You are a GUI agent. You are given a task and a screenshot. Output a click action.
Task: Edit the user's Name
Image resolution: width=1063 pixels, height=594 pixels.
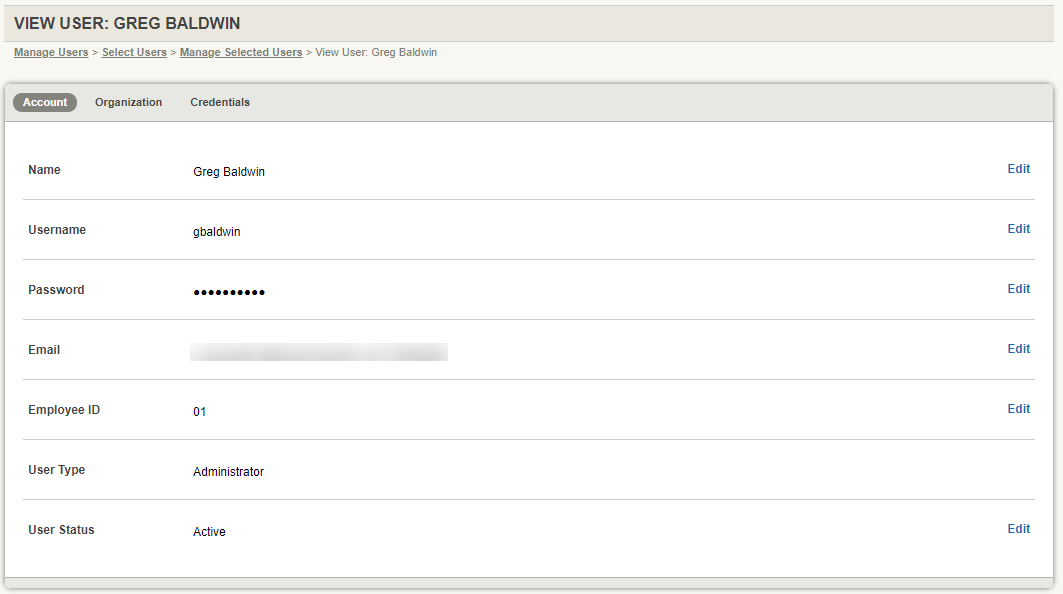point(1018,169)
